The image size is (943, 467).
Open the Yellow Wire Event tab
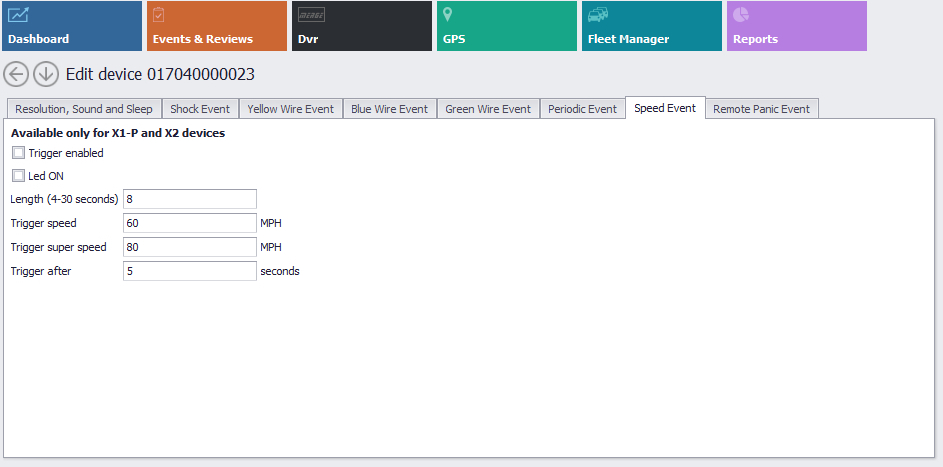(291, 109)
